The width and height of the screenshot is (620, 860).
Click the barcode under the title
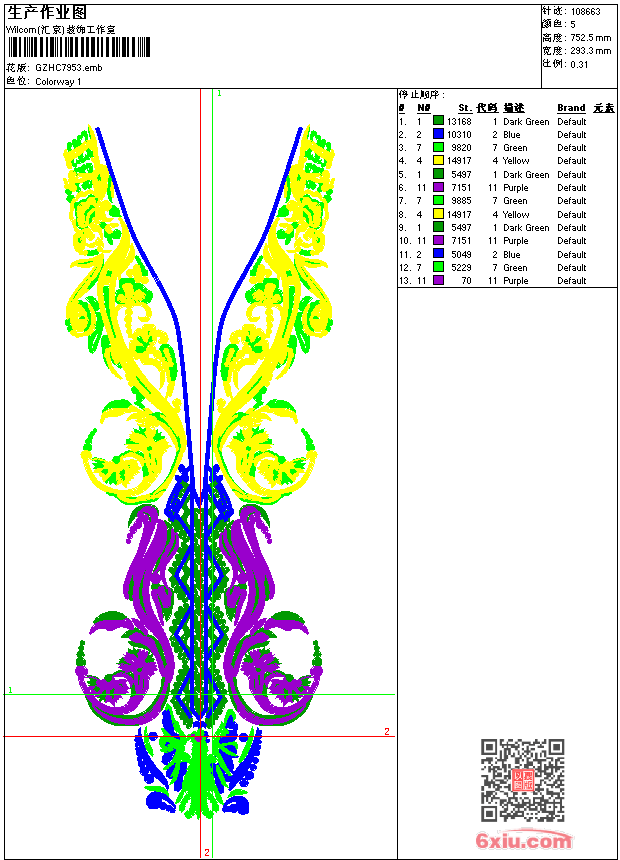tap(78, 47)
